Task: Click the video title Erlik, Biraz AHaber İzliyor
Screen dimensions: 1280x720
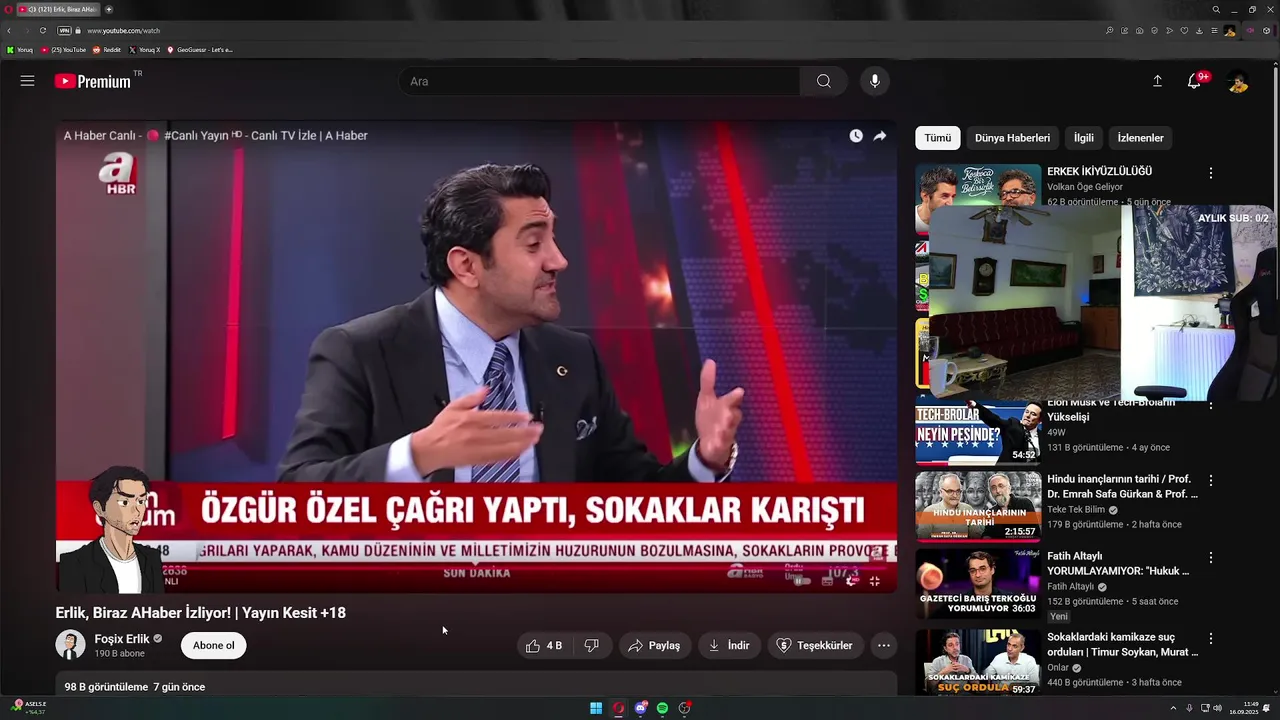Action: coord(200,613)
